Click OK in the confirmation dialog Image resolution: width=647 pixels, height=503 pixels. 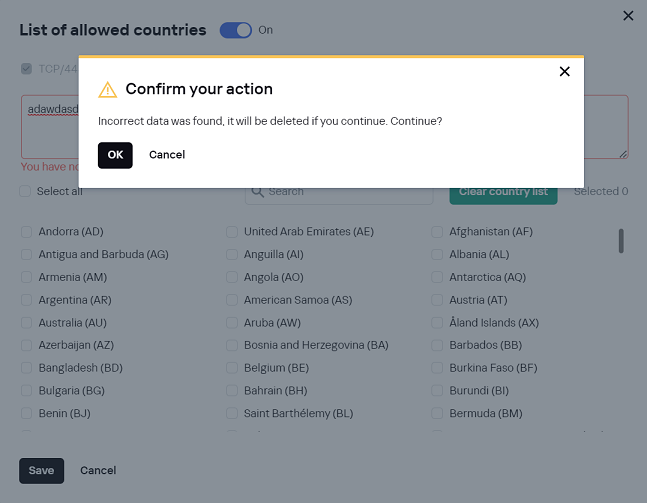[x=115, y=155]
